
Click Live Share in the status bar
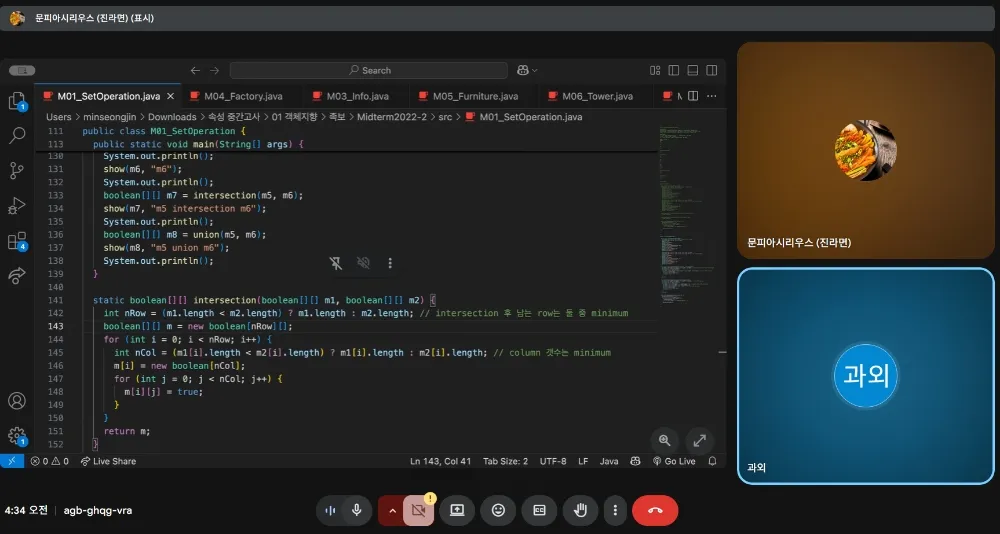coord(108,461)
